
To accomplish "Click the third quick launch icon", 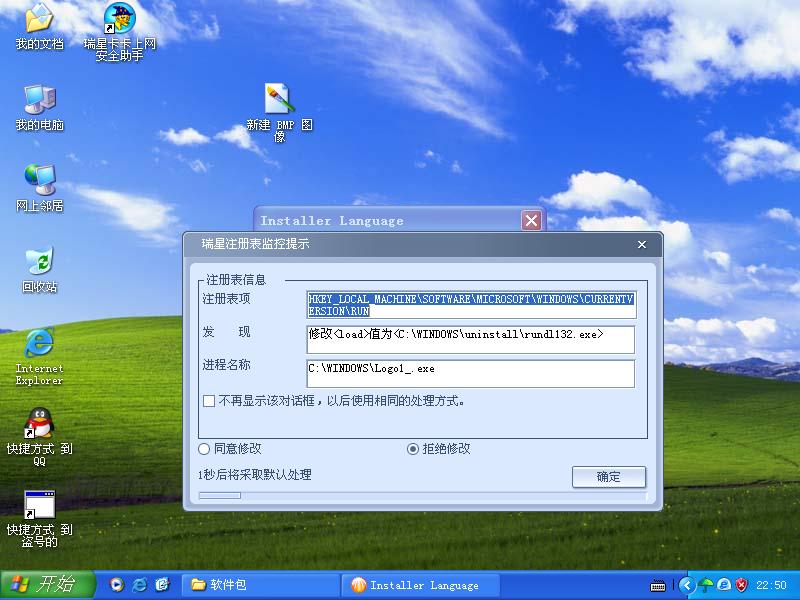I will pos(162,585).
